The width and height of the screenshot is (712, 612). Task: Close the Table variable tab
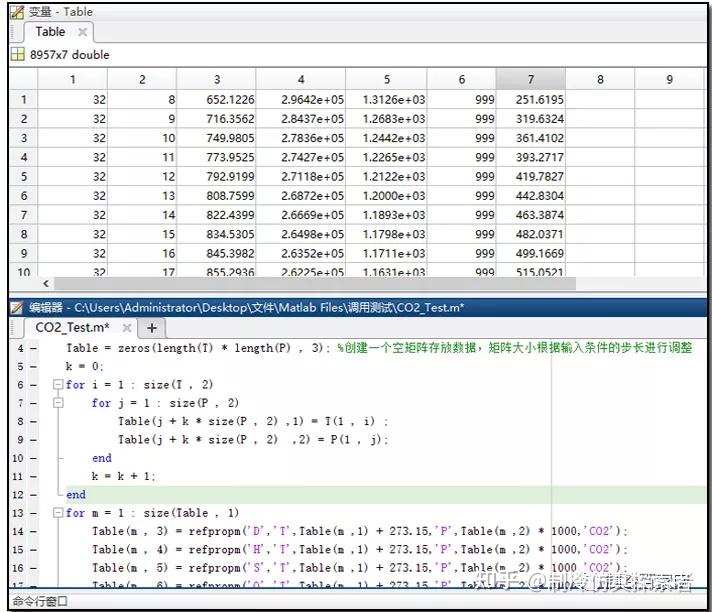click(x=82, y=32)
